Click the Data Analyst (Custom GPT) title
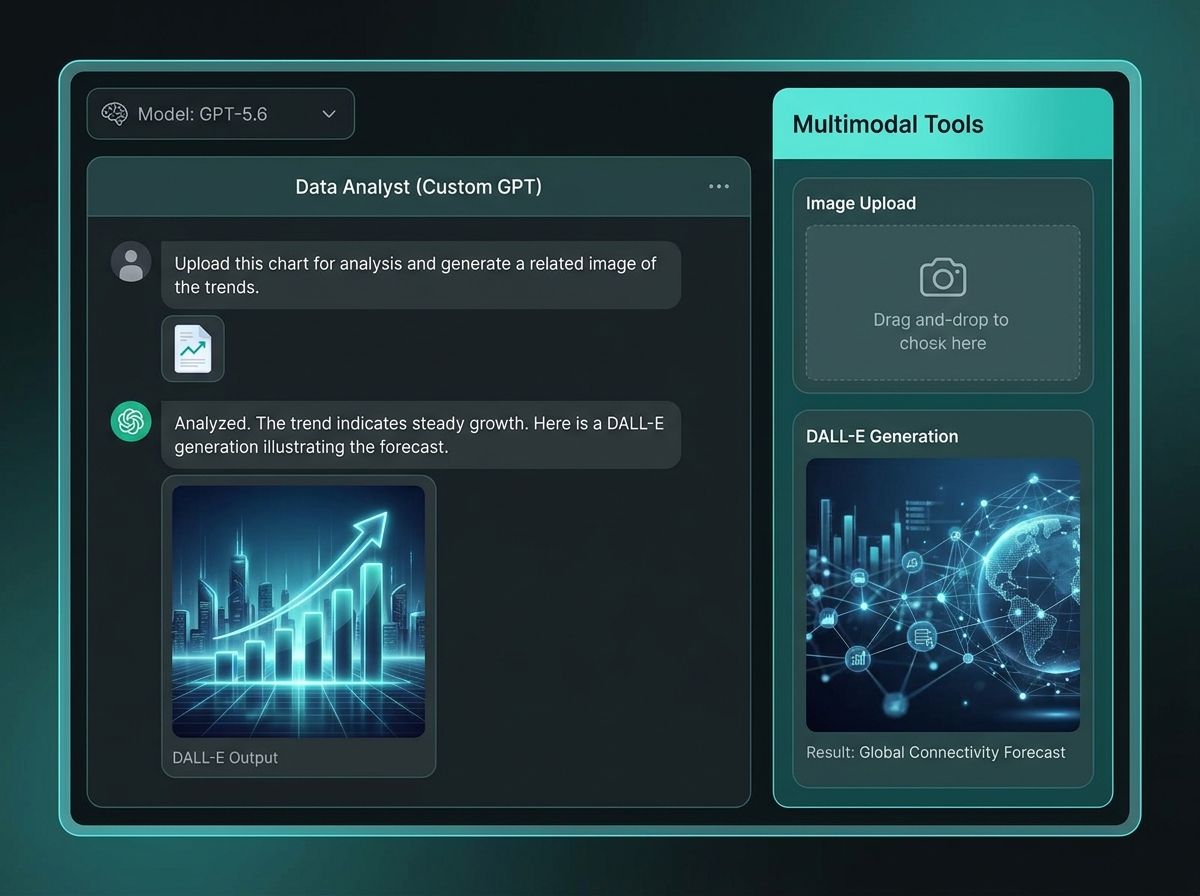Image resolution: width=1200 pixels, height=896 pixels. click(418, 186)
